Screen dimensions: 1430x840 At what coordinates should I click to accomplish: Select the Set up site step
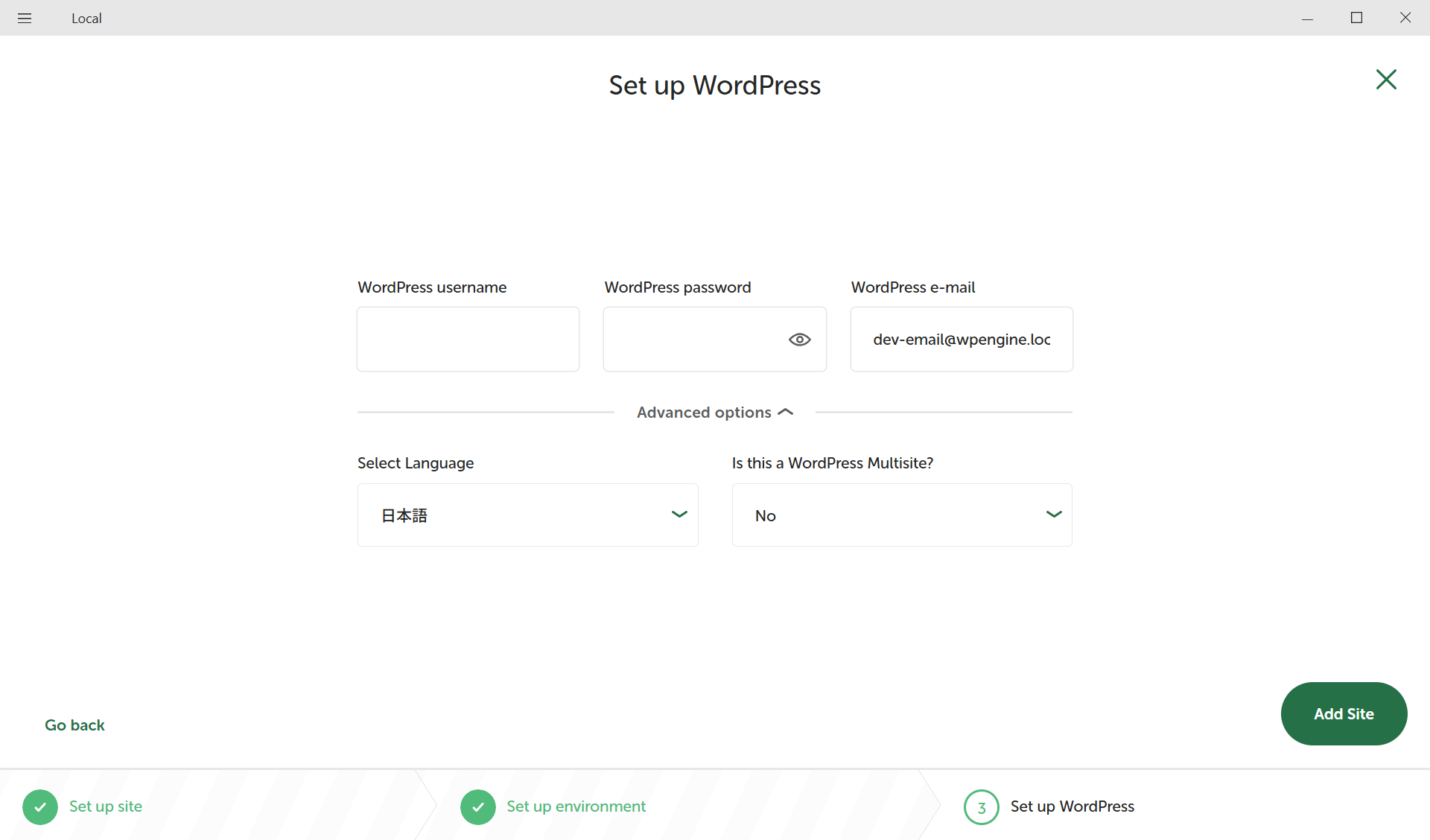coord(105,806)
